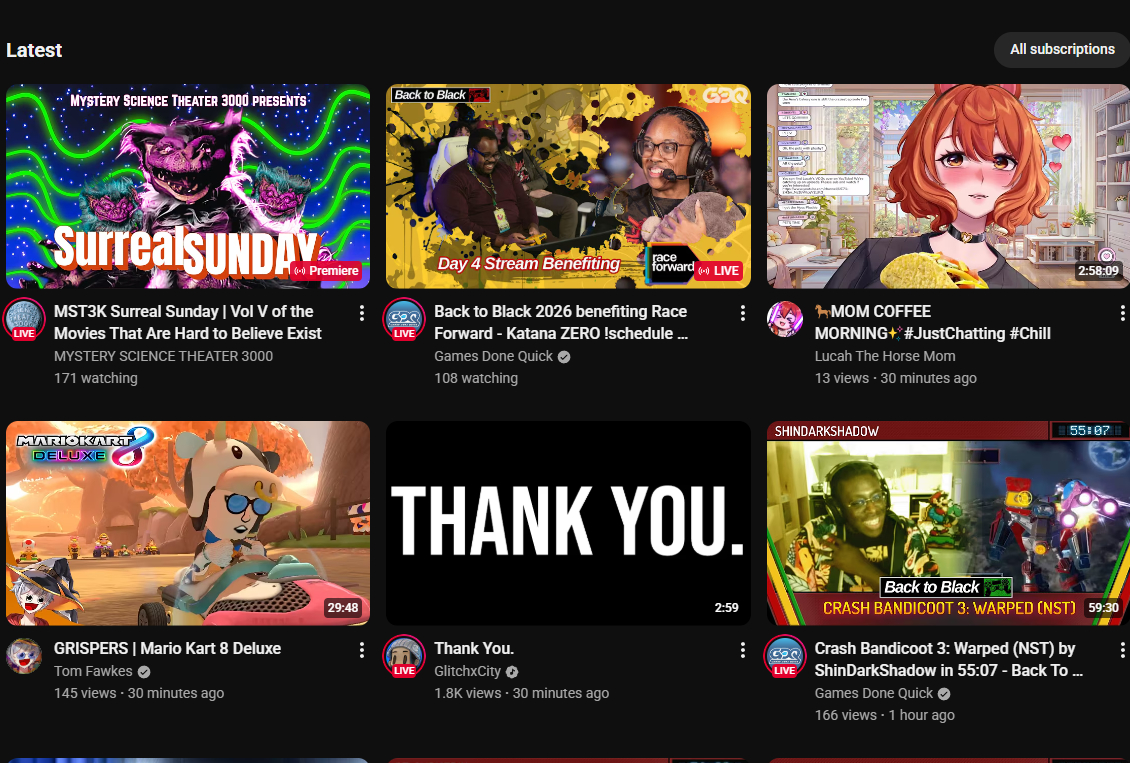Go to MYSTERY SCIENCE THEATER 3000 channel name
The height and width of the screenshot is (763, 1130).
164,356
